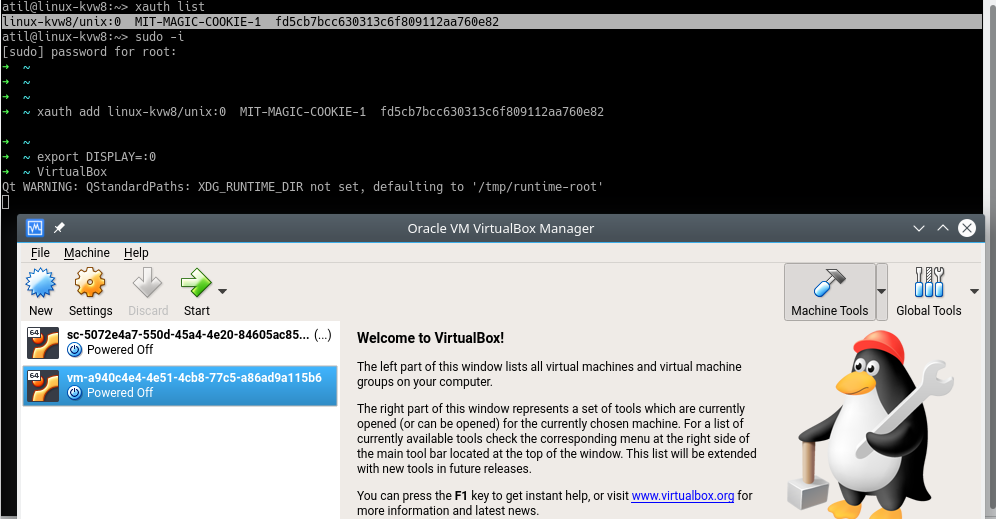Click the Welcome to VirtualBox! heading
Screen dimensions: 996x519
click(x=431, y=338)
